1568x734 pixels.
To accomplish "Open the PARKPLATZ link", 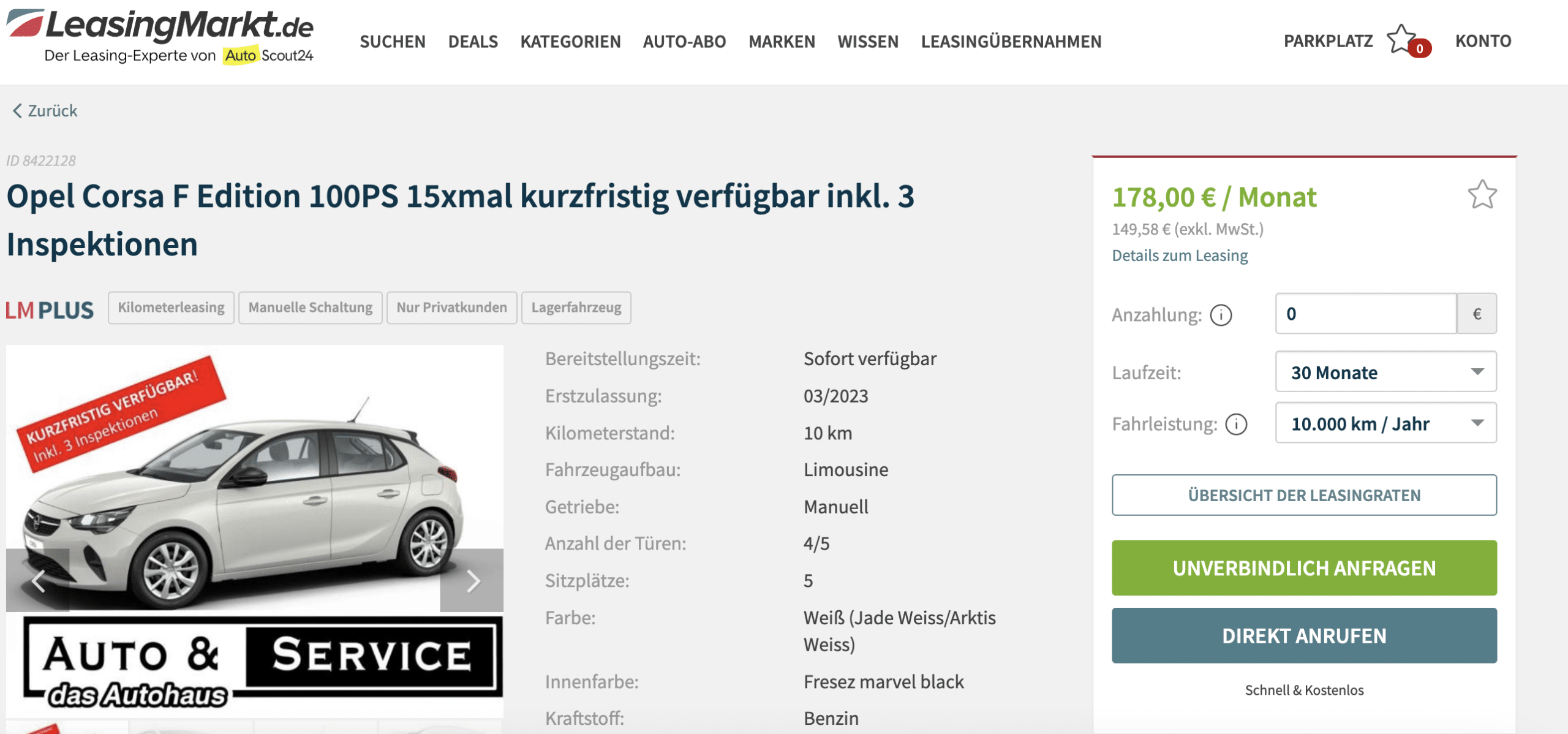I will pos(1328,40).
